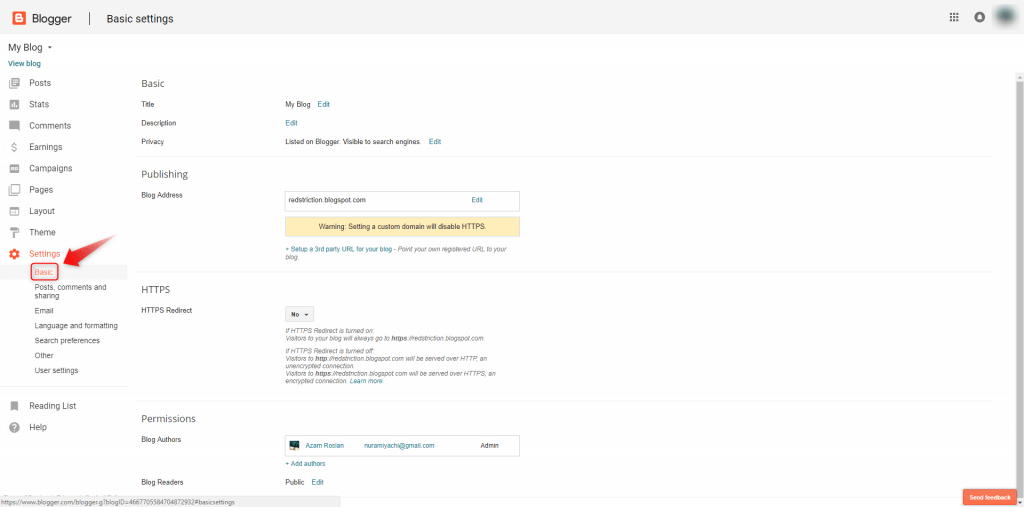The width and height of the screenshot is (1024, 507).
Task: Click the Basic settings header title
Action: 140,19
